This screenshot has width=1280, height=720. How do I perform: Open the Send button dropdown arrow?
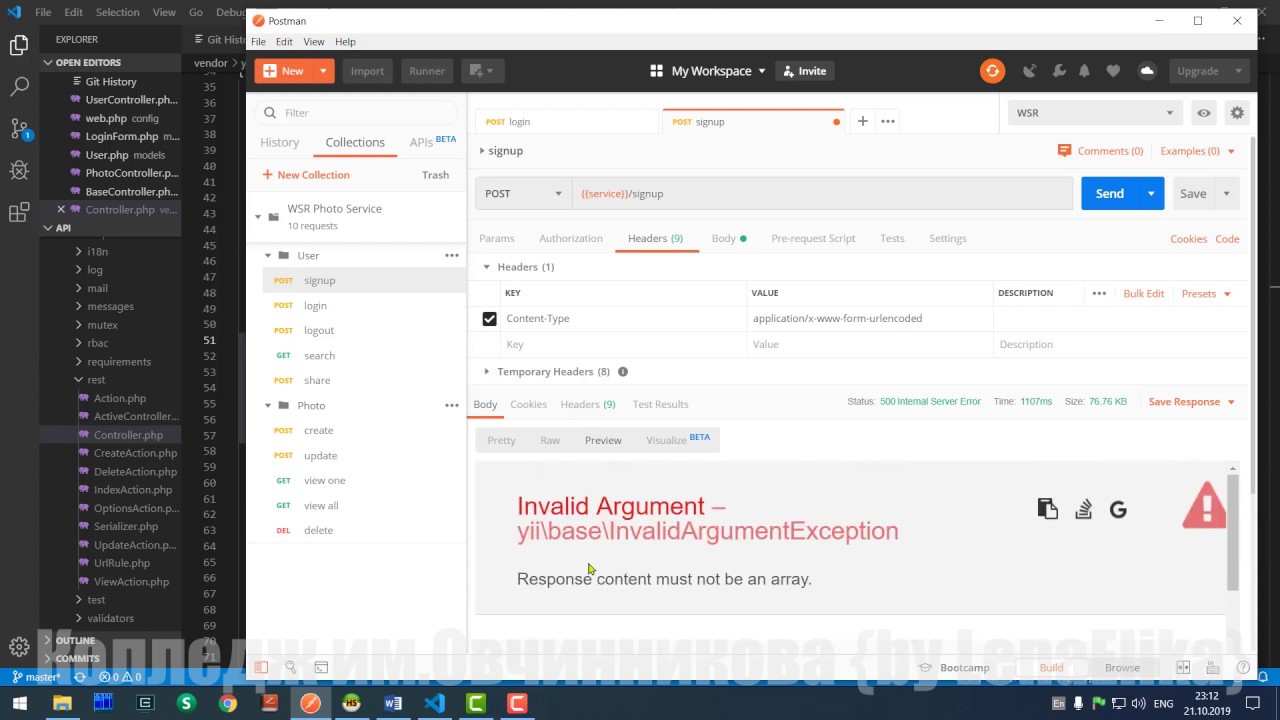[x=1151, y=194]
